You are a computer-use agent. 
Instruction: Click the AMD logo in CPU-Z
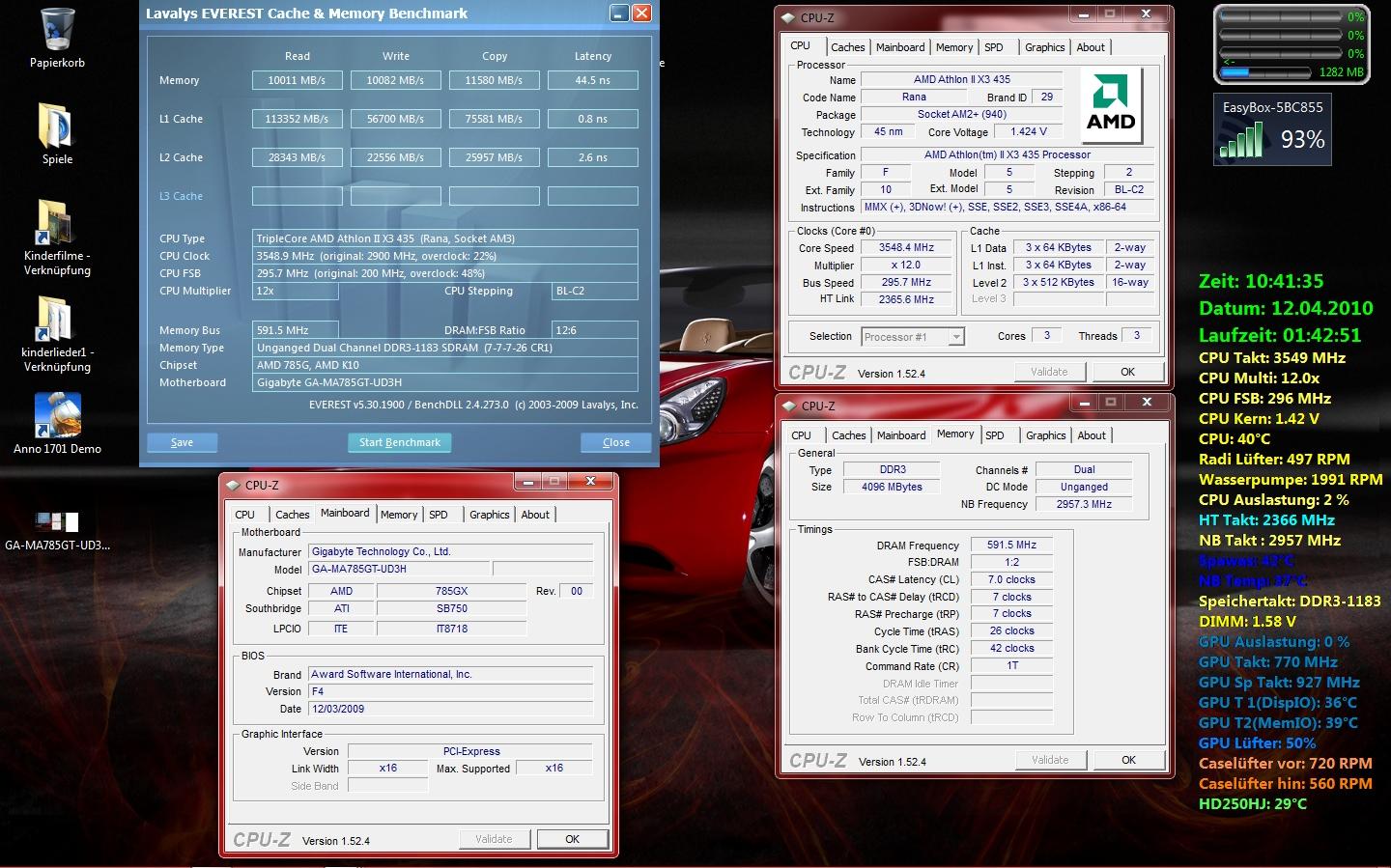tap(1111, 106)
